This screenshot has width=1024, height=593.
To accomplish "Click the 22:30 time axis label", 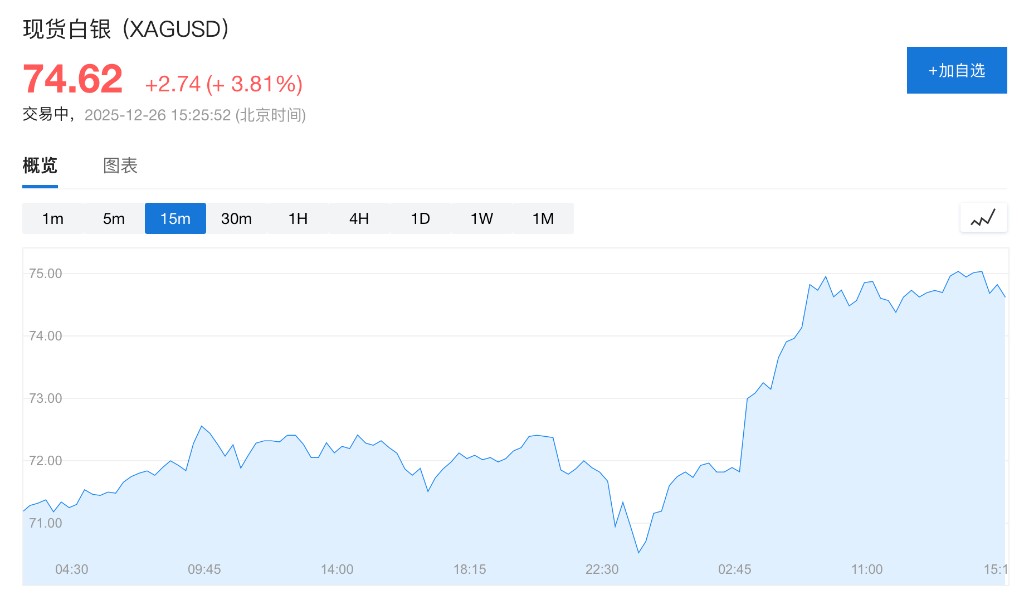I will point(602,569).
